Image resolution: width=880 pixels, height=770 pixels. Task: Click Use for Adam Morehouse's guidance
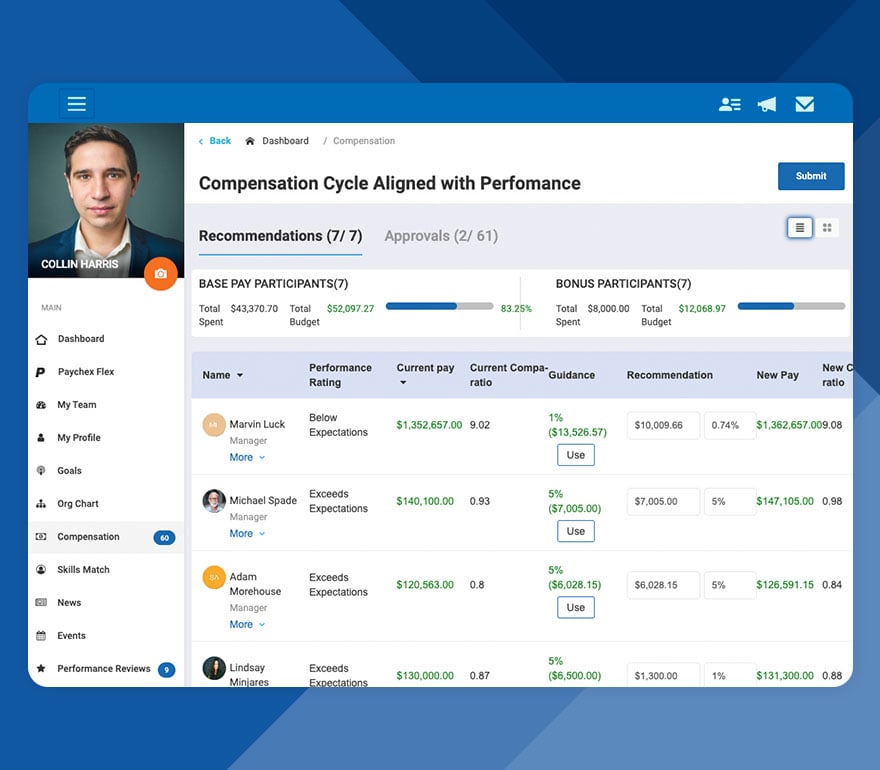pos(575,607)
